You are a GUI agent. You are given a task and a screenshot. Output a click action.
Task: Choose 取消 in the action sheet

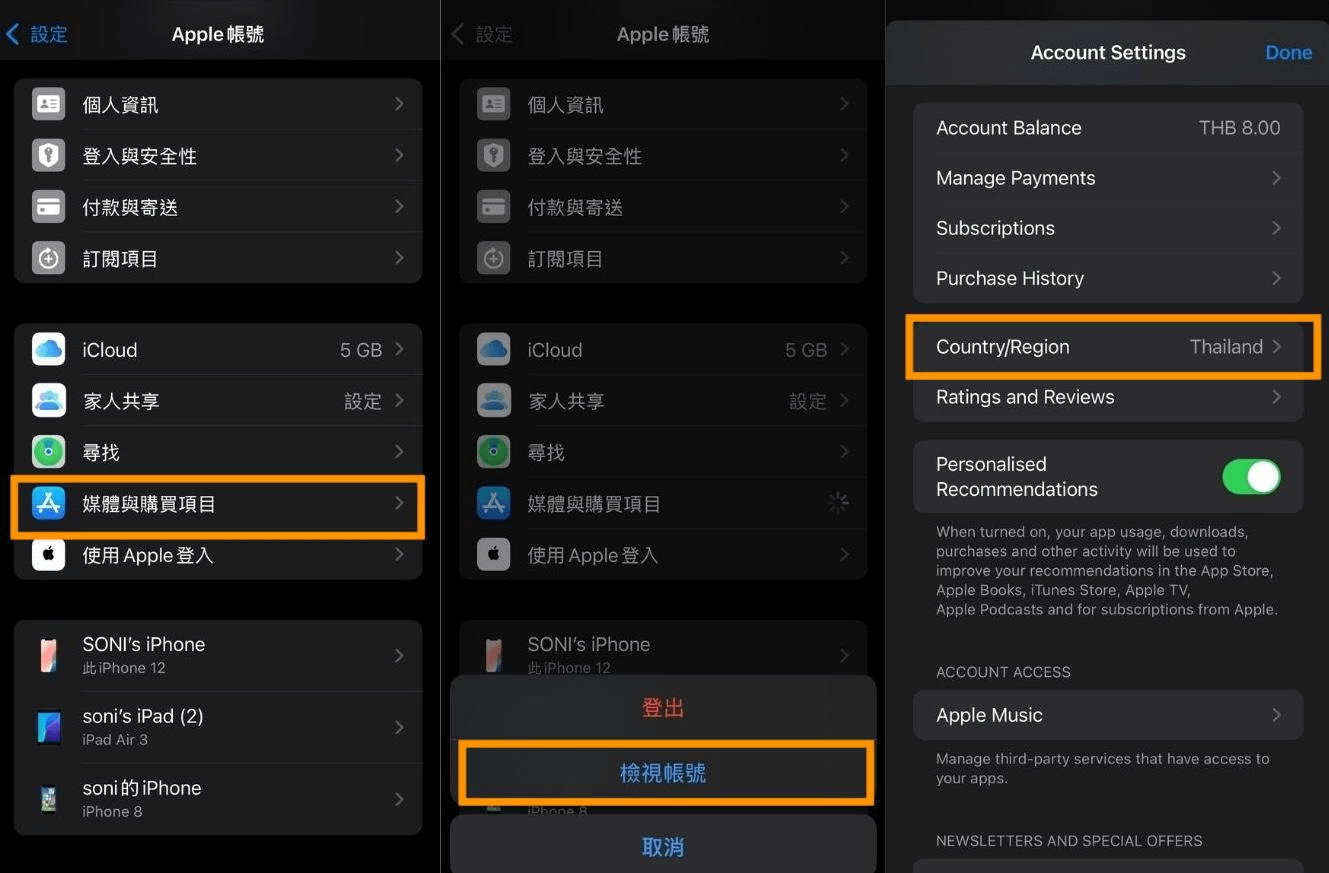pos(663,847)
